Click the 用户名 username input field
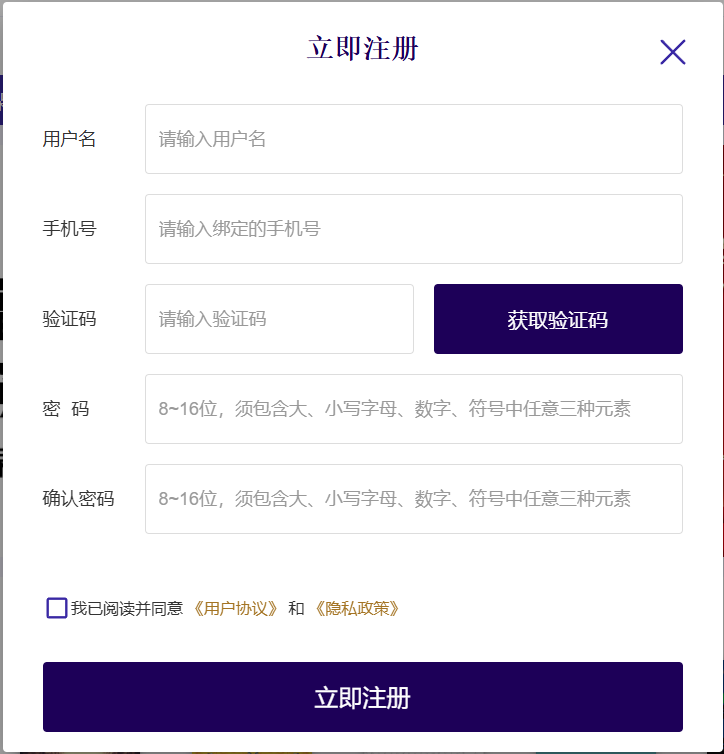Image resolution: width=724 pixels, height=754 pixels. (x=413, y=139)
